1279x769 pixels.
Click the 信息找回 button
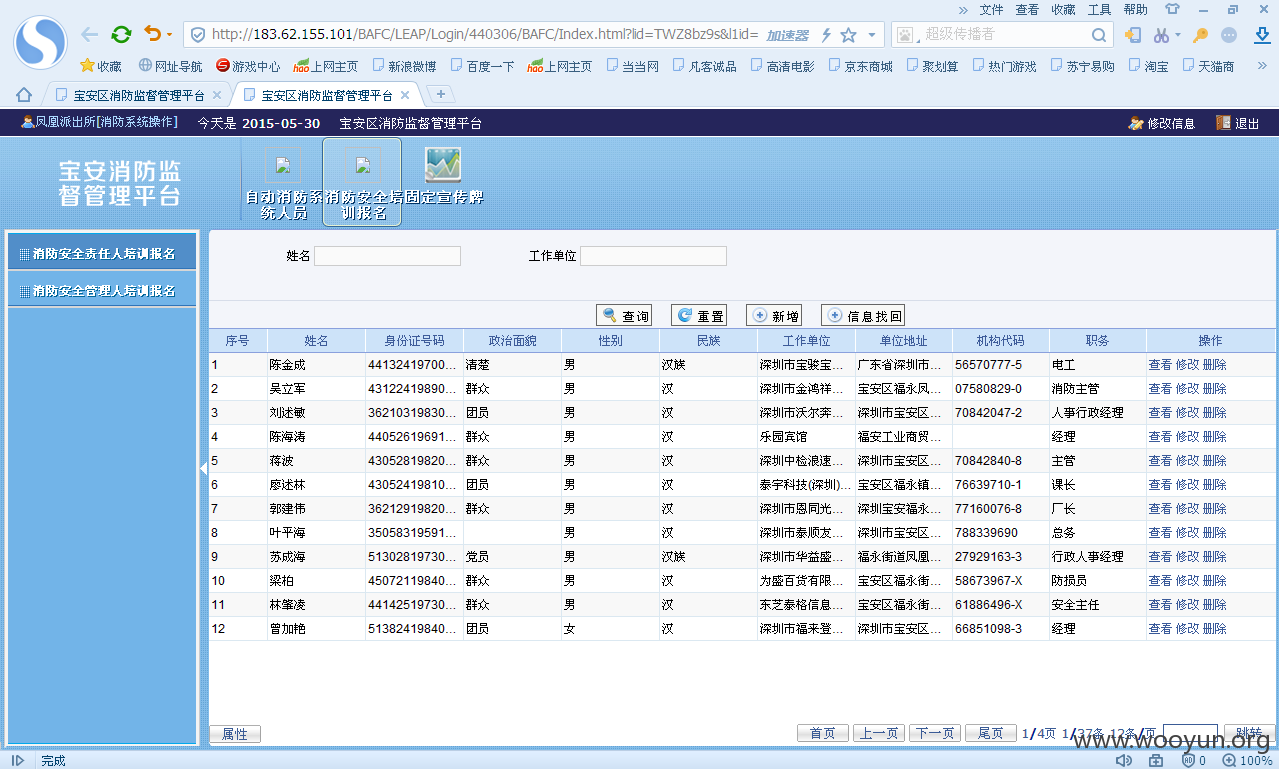pos(863,315)
